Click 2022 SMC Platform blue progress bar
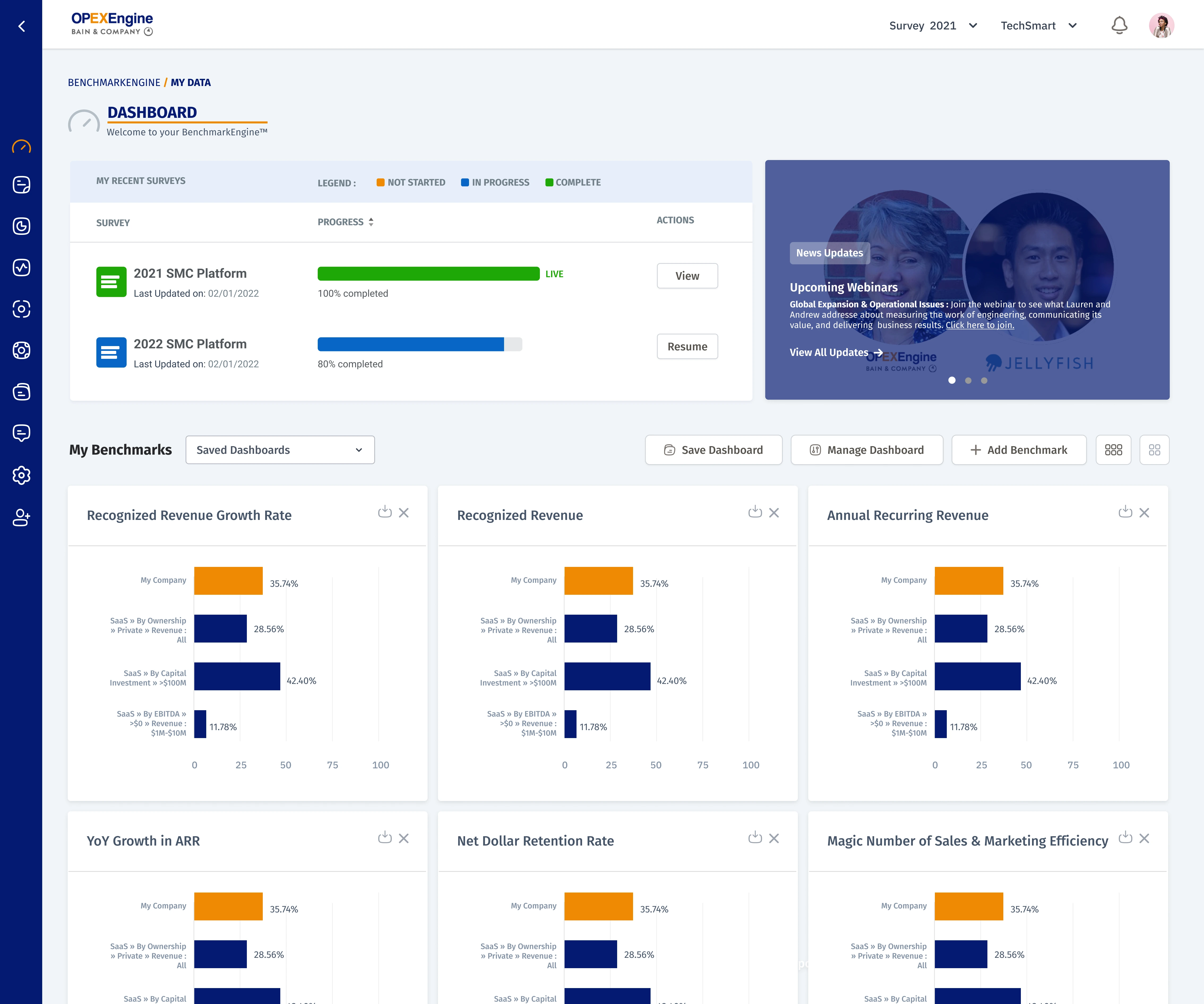1204x1004 pixels. tap(420, 344)
